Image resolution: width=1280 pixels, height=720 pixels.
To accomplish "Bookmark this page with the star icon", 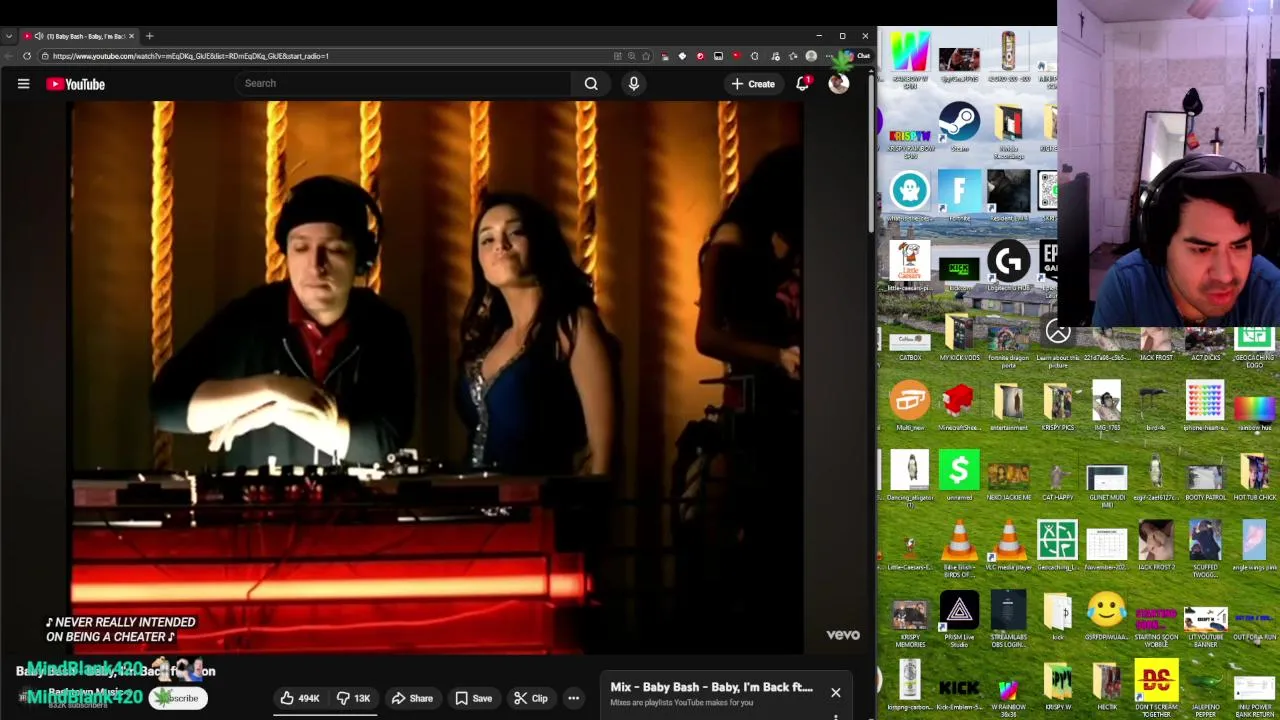I will 646,56.
